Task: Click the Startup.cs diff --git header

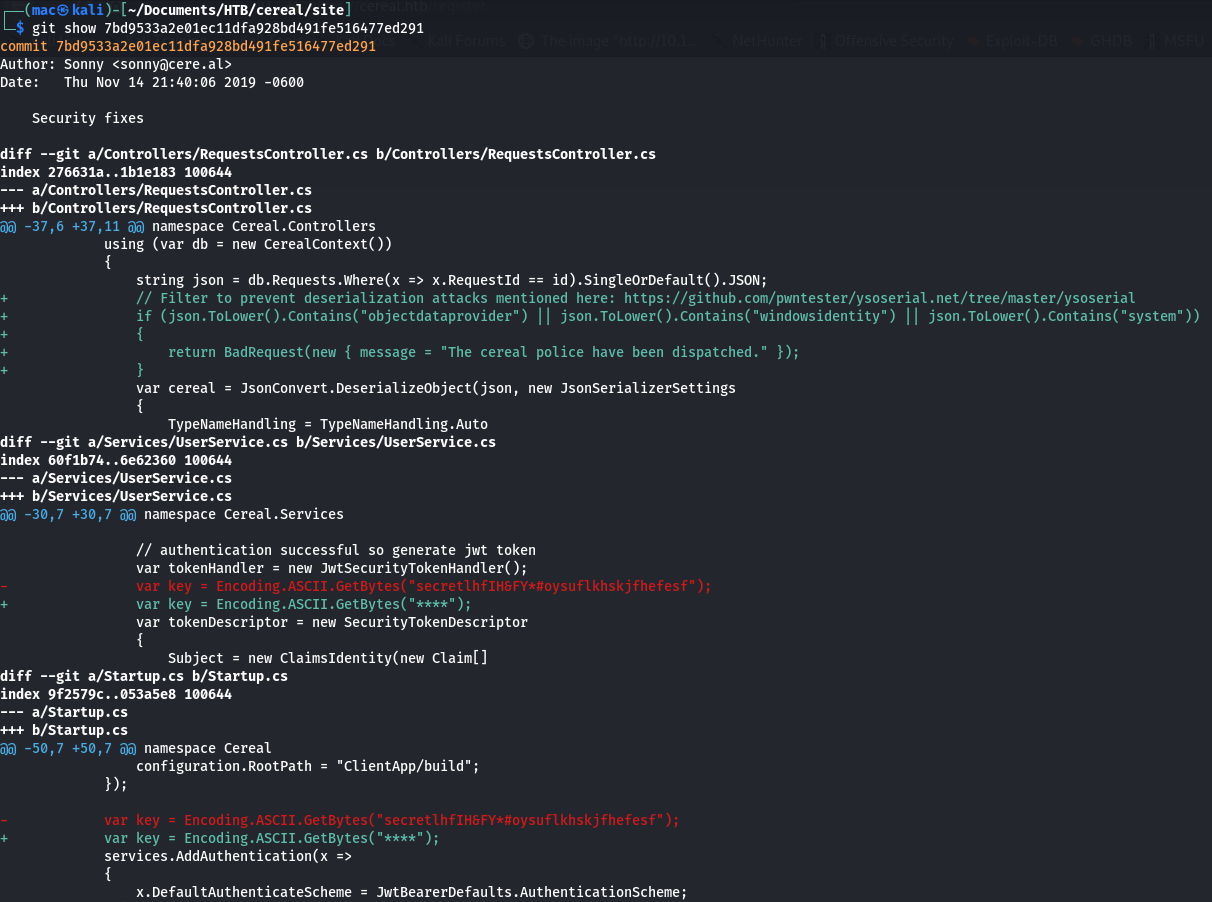Action: [x=144, y=676]
